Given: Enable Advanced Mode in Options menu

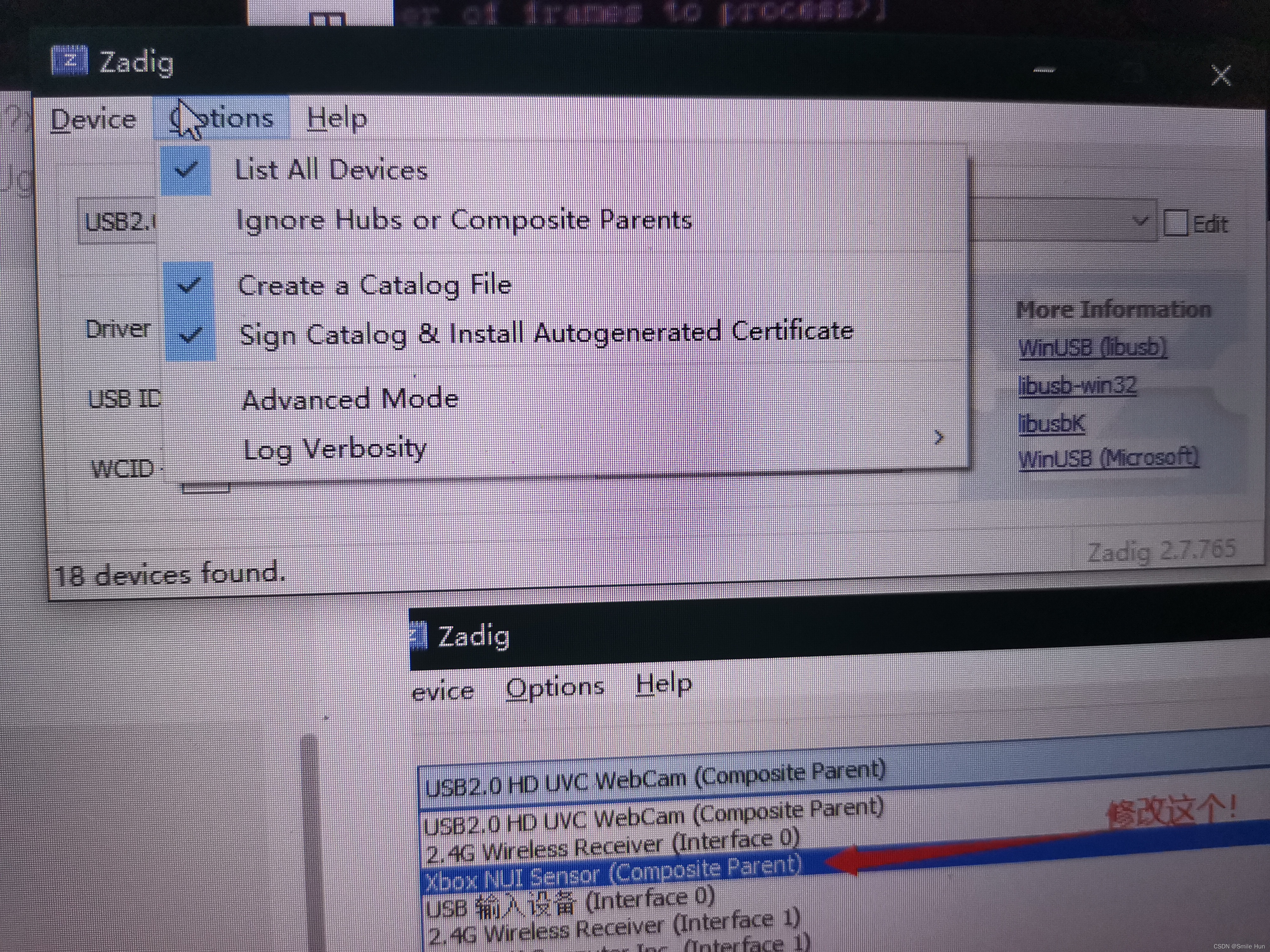Looking at the screenshot, I should coord(350,399).
